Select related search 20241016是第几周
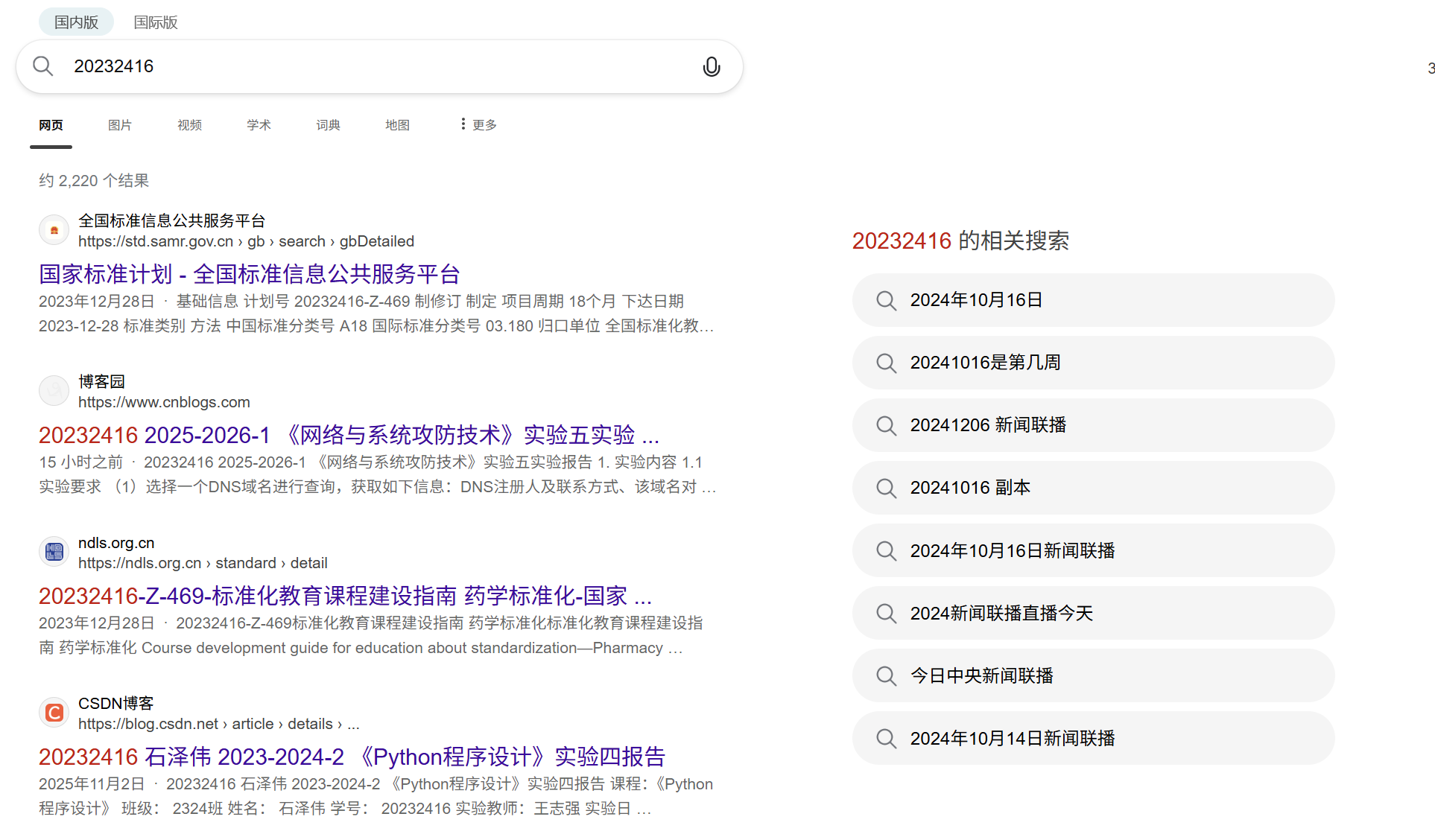The height and width of the screenshot is (840, 1435). [985, 363]
